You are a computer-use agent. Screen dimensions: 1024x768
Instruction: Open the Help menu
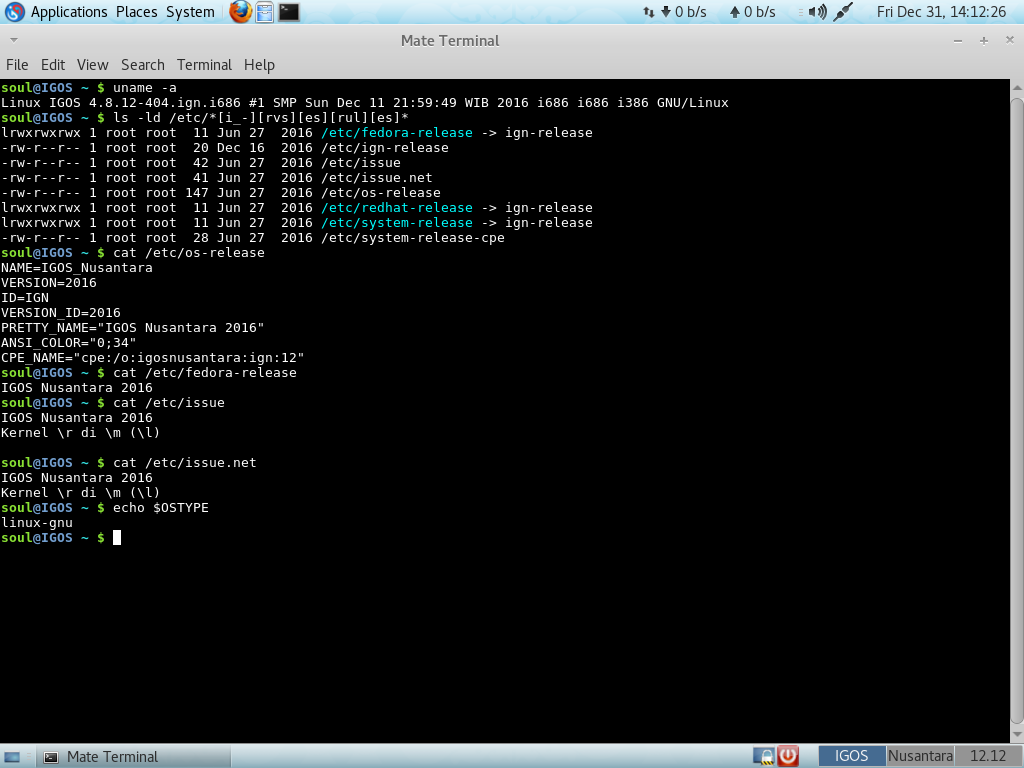(259, 65)
